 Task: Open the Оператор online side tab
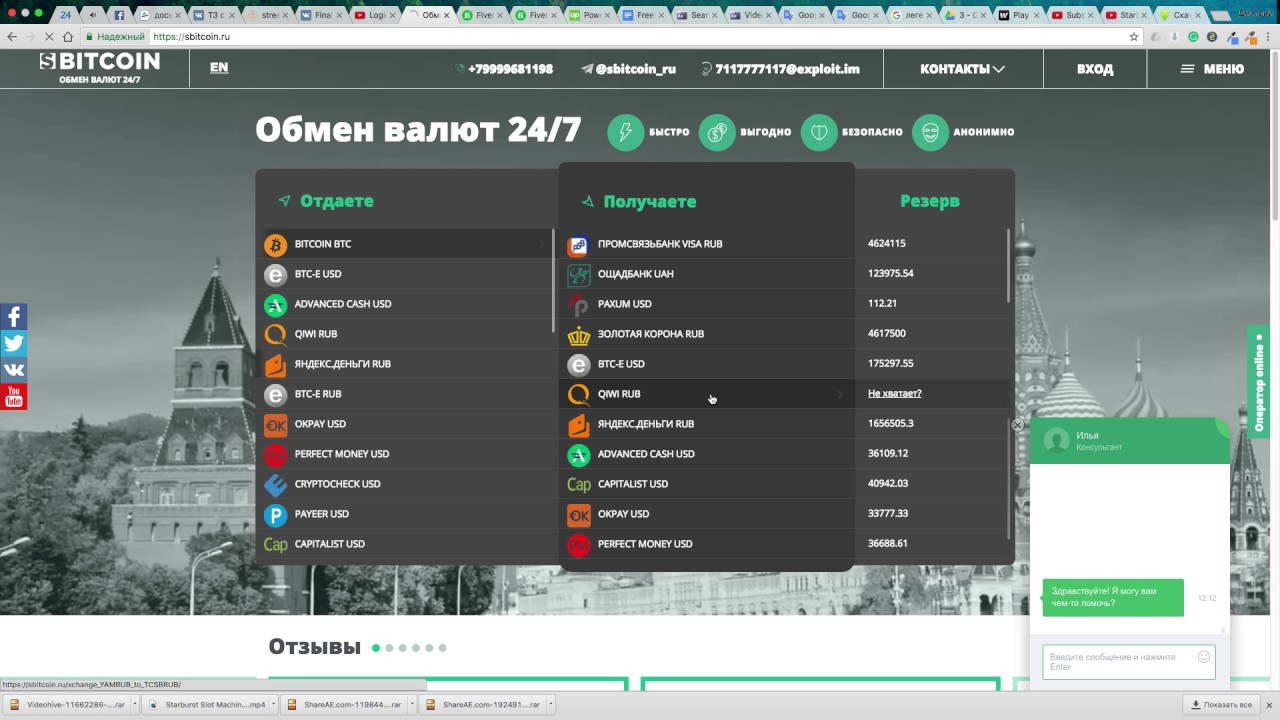(1258, 382)
